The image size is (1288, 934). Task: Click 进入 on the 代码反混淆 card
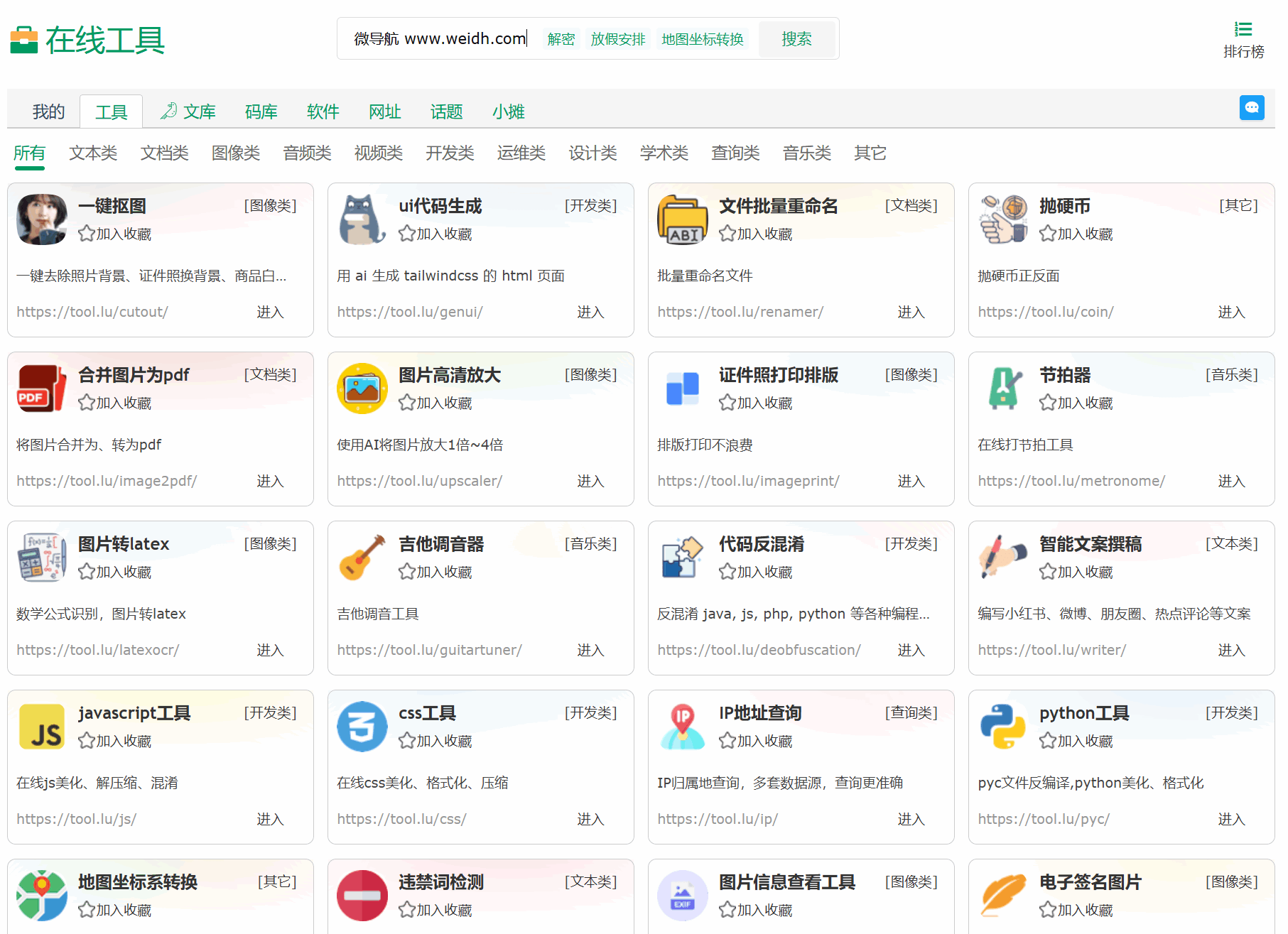(911, 650)
